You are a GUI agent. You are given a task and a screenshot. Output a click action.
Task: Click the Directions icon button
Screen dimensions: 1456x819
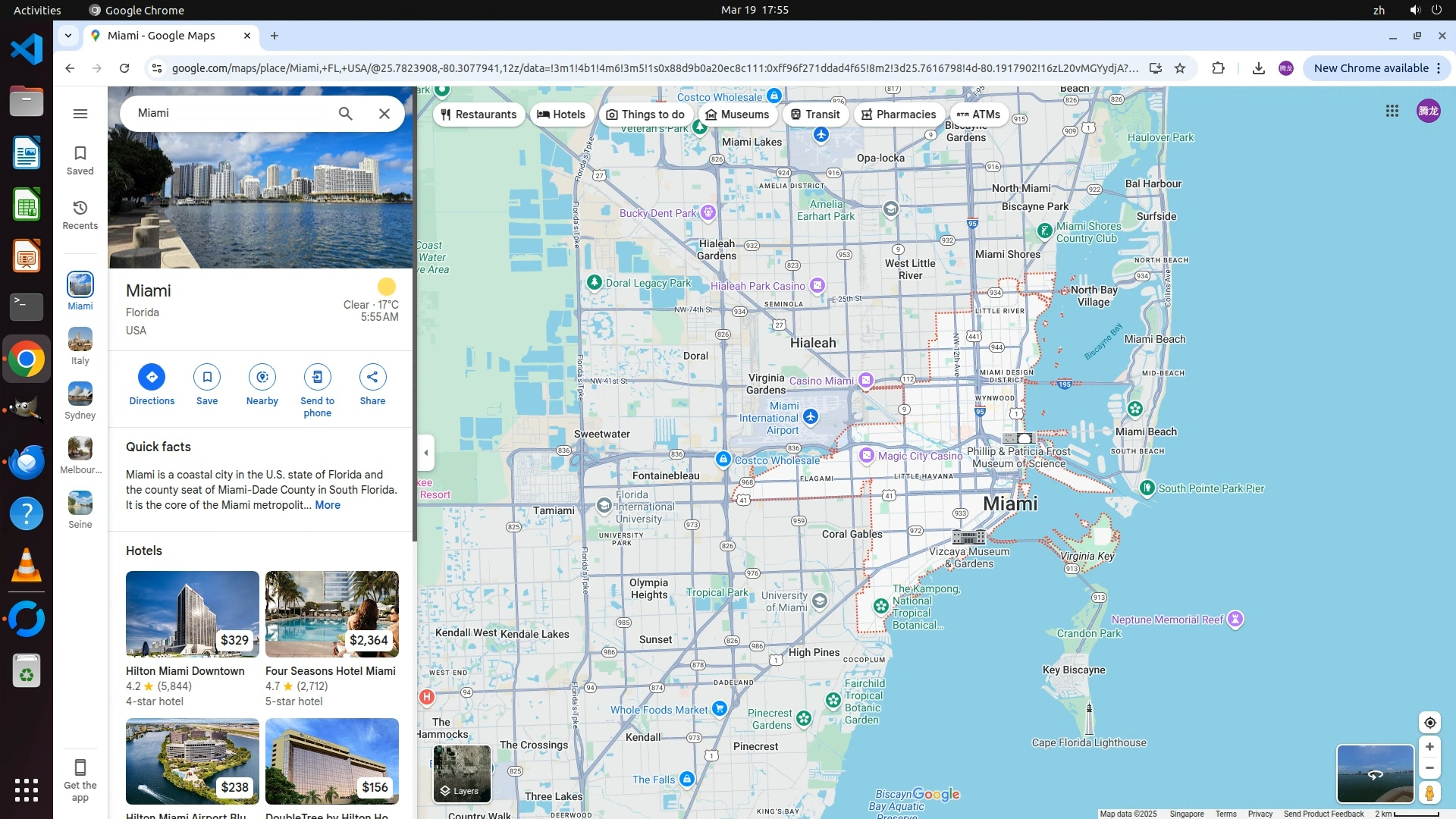[x=152, y=377]
